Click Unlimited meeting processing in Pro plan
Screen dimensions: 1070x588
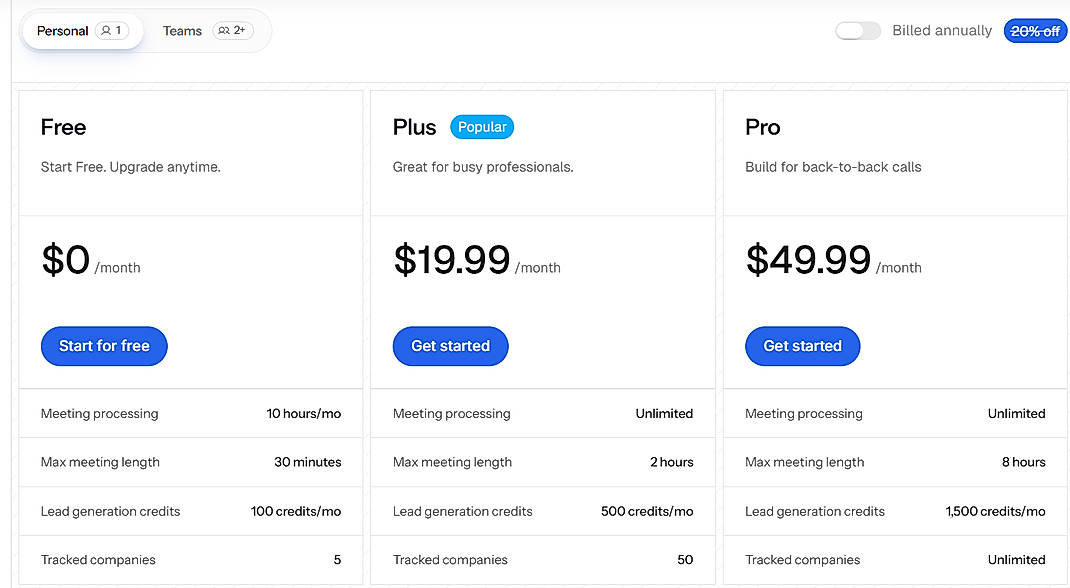[x=1016, y=413]
